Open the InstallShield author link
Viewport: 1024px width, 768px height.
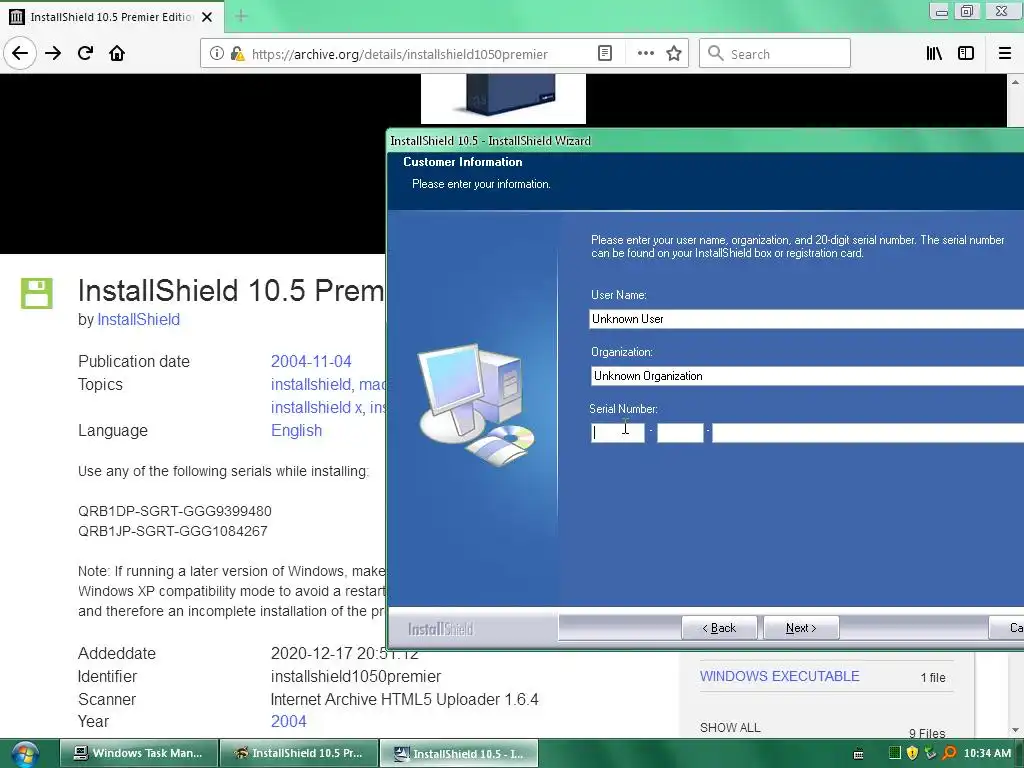tap(138, 319)
